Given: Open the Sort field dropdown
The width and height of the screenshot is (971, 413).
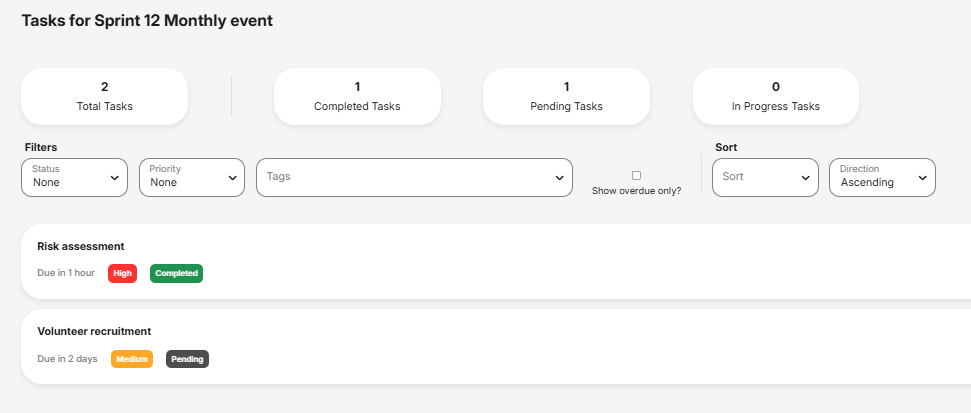Looking at the screenshot, I should pos(765,177).
